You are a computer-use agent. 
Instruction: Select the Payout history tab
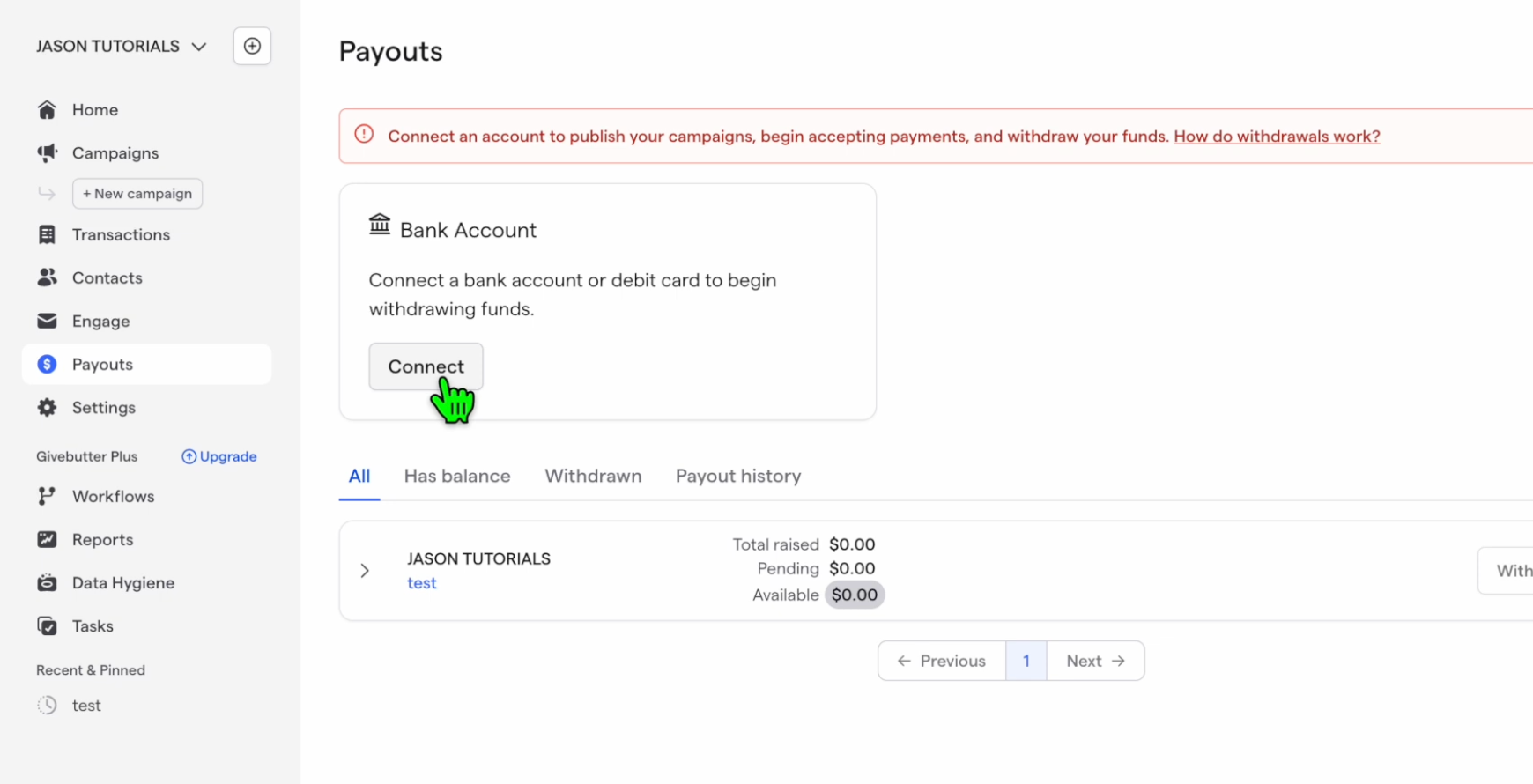737,477
